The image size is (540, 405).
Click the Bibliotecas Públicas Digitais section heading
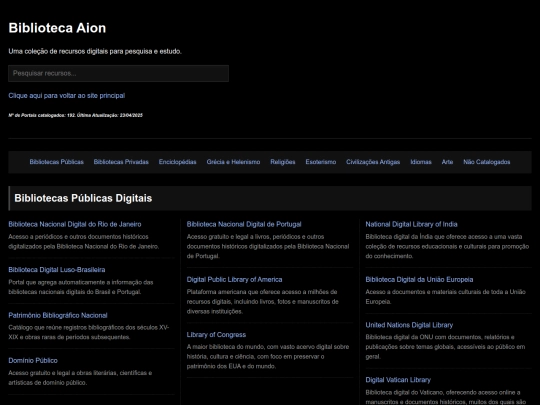pos(83,198)
